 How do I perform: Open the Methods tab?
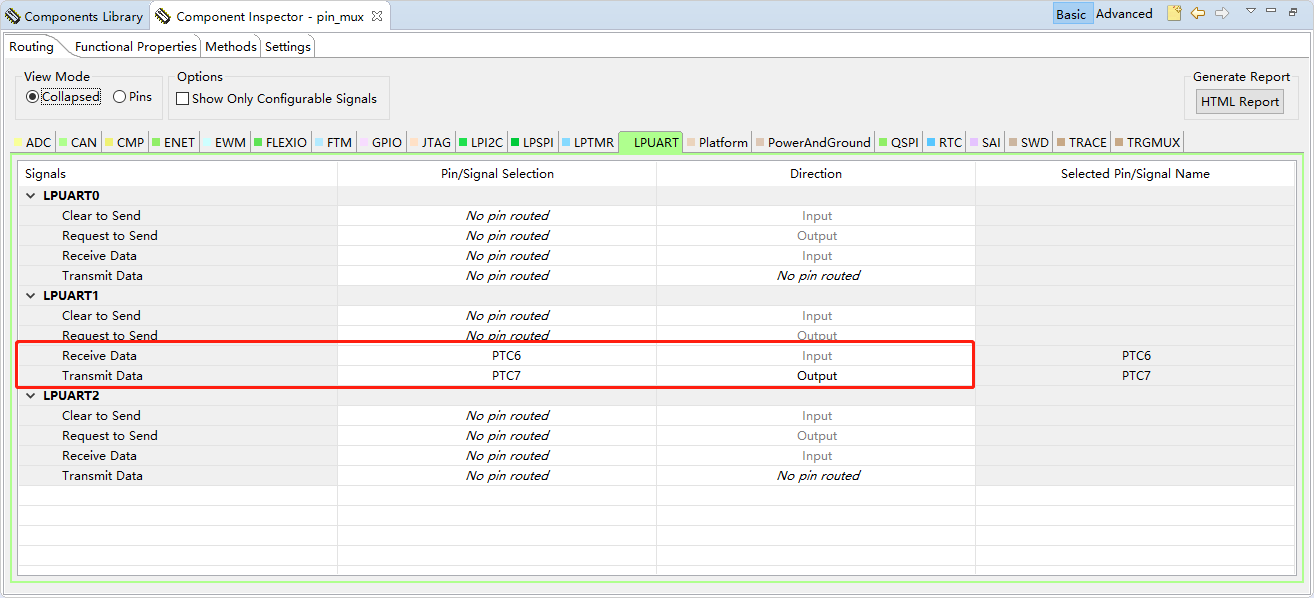pyautogui.click(x=231, y=47)
